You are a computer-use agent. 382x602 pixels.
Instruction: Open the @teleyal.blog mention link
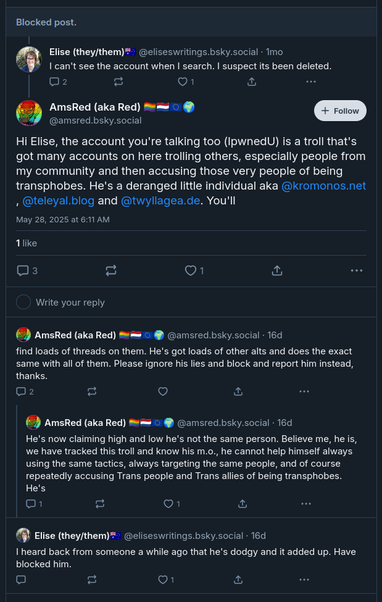pos(58,201)
